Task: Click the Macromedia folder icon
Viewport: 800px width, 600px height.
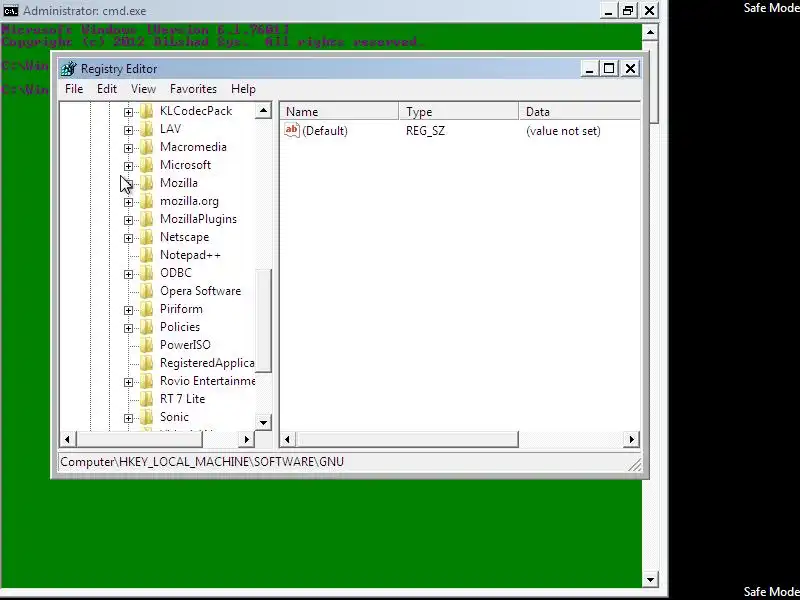Action: click(146, 147)
